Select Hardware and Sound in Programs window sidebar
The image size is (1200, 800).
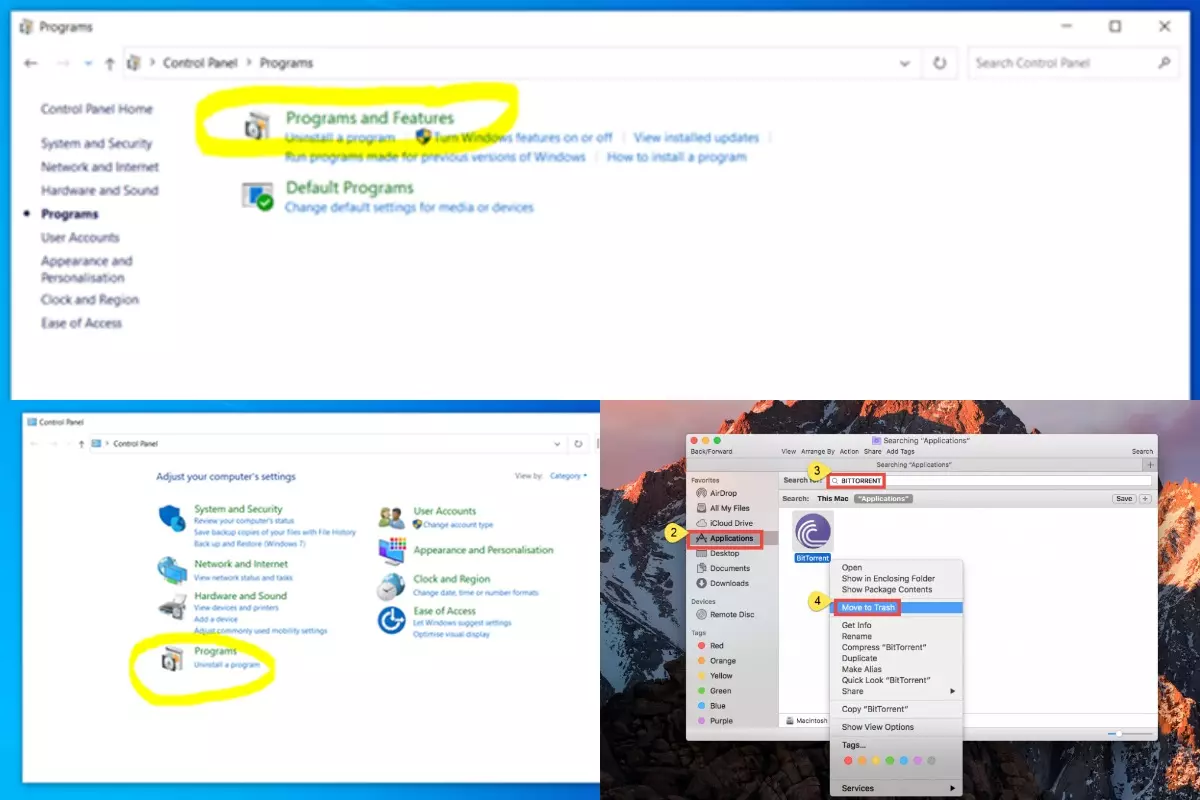coord(99,190)
